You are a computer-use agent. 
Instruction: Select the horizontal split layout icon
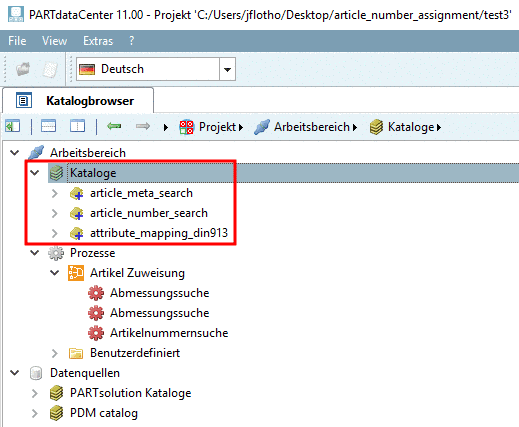(48, 127)
